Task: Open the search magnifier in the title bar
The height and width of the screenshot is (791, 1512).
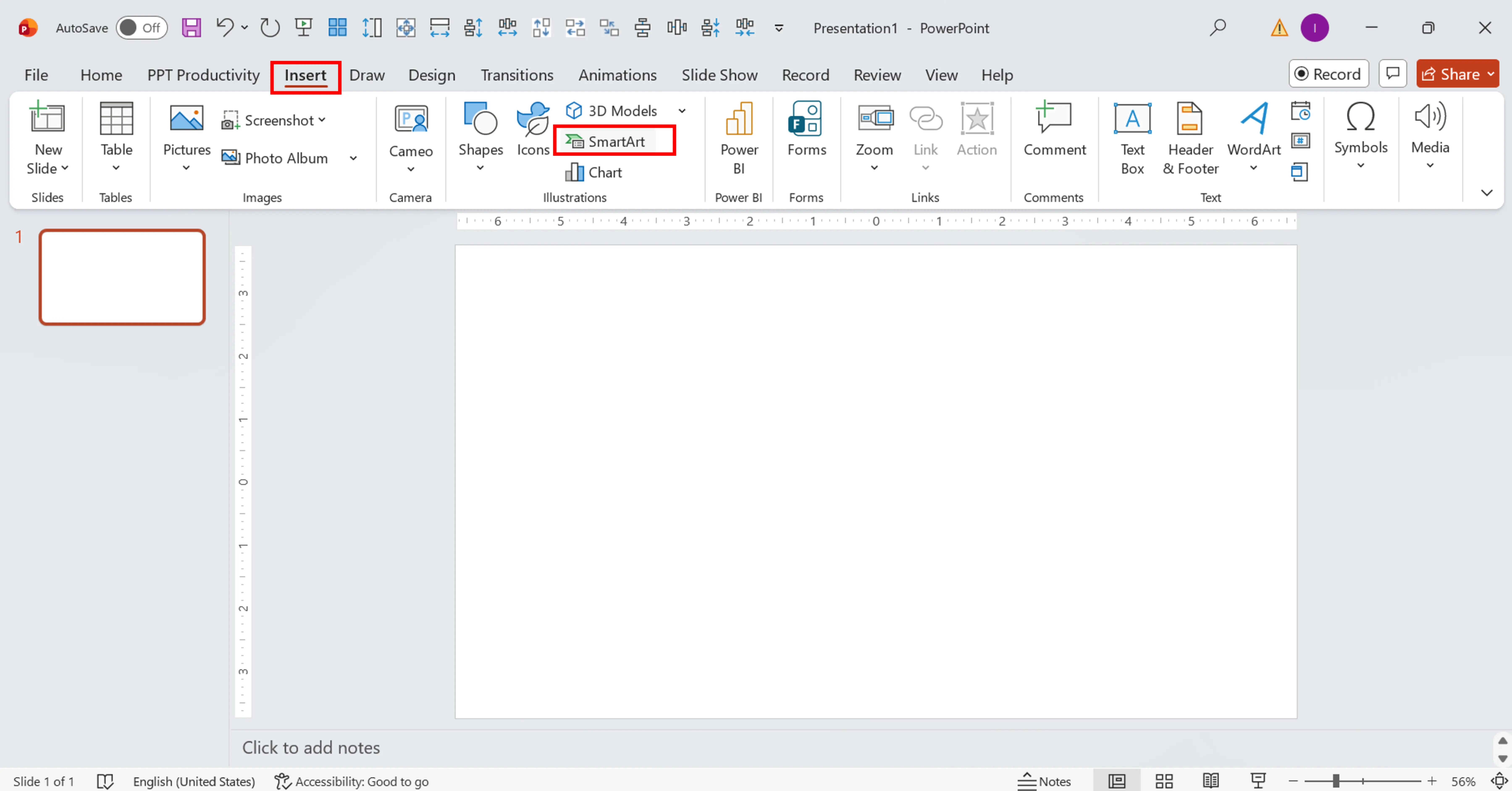Action: tap(1218, 27)
